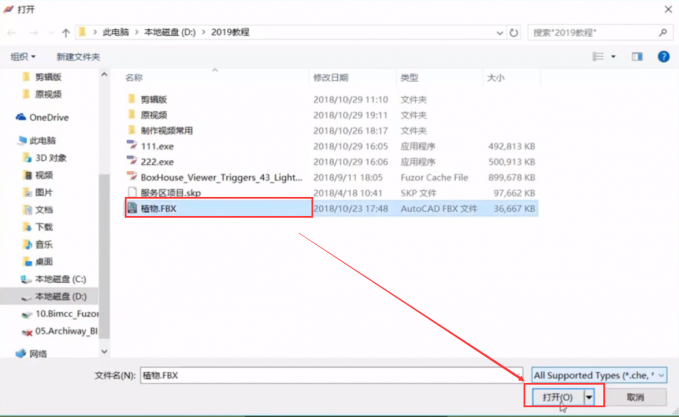
Task: Select the 899,678 KB size cell
Action: (x=511, y=178)
